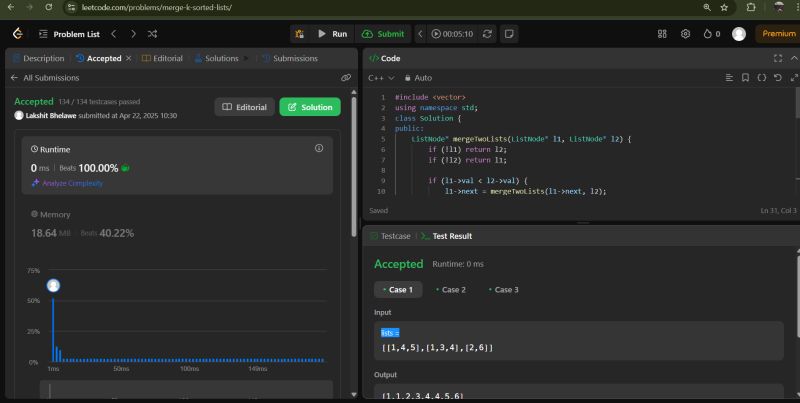The height and width of the screenshot is (403, 800).
Task: Toggle the Auto lock setting
Action: click(418, 78)
